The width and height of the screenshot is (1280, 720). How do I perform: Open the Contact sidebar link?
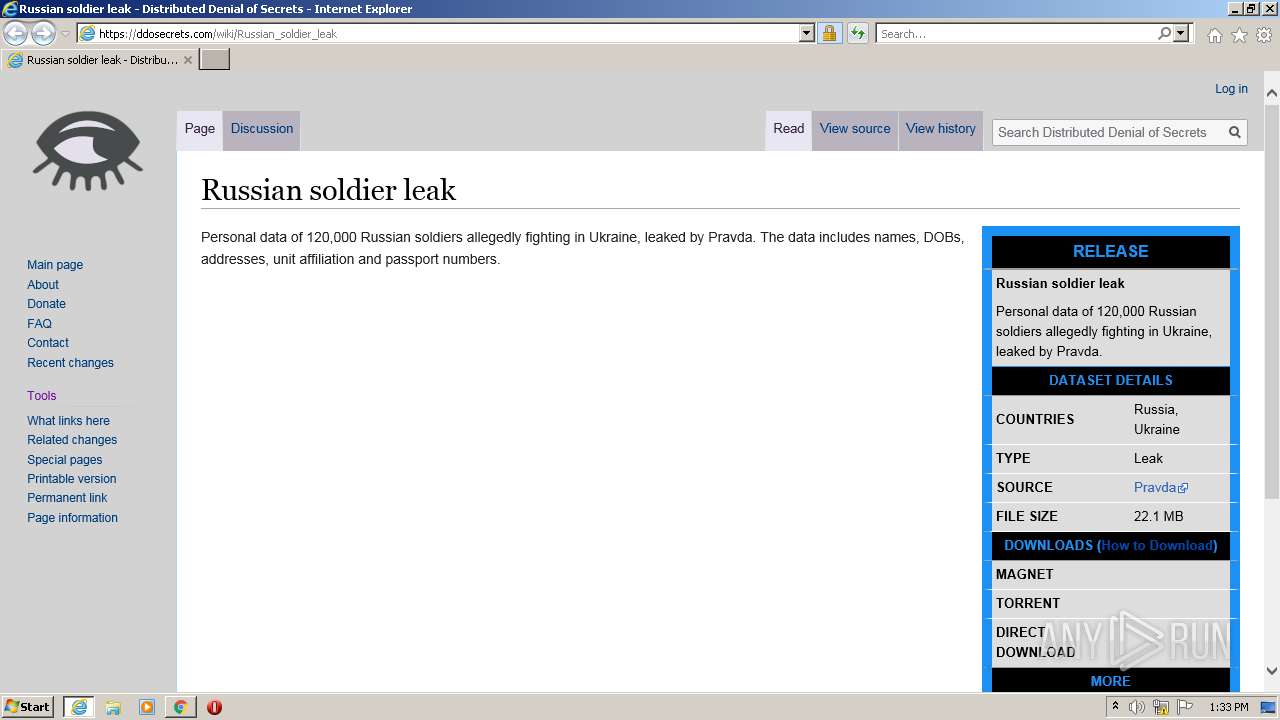point(48,343)
